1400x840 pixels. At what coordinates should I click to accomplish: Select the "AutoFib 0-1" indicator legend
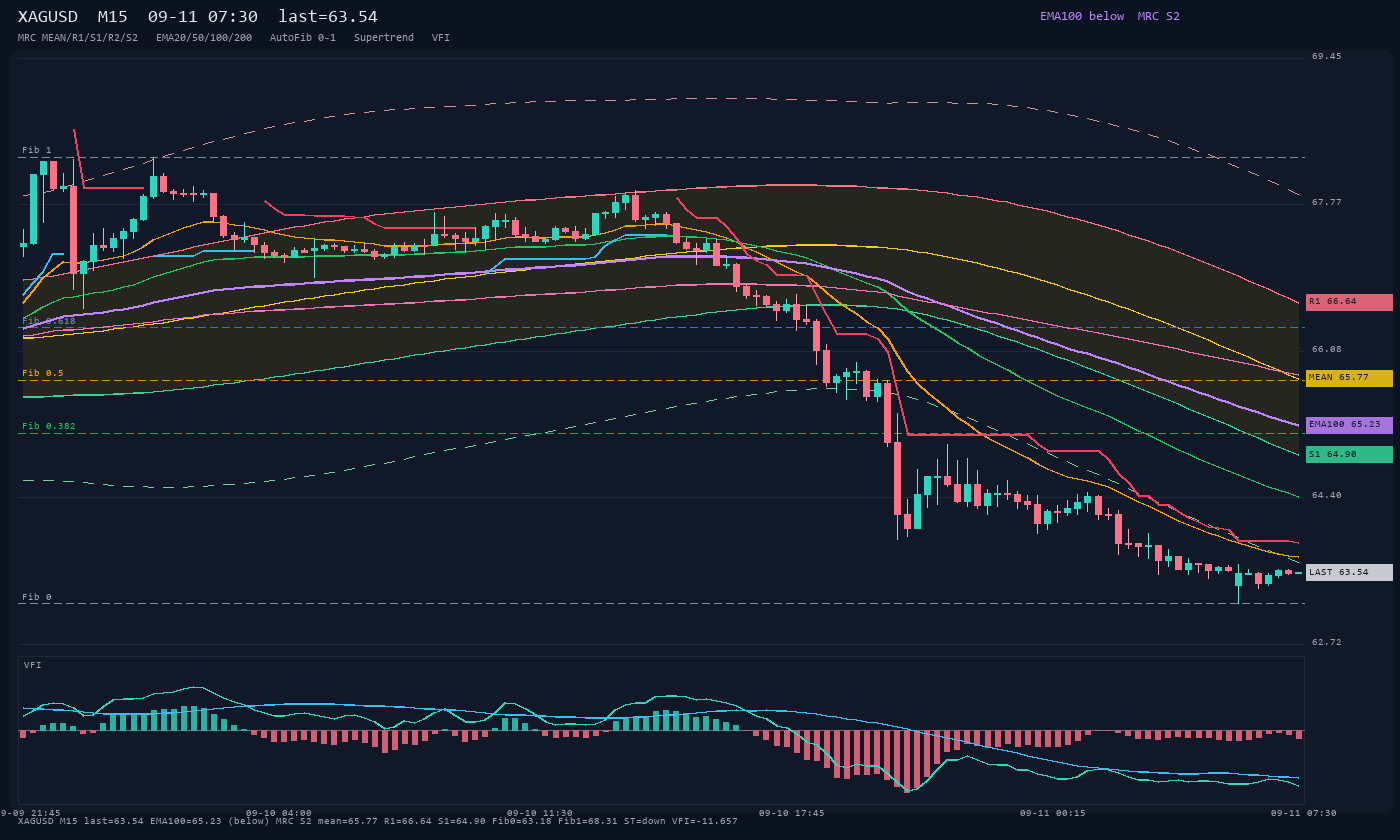pyautogui.click(x=303, y=38)
